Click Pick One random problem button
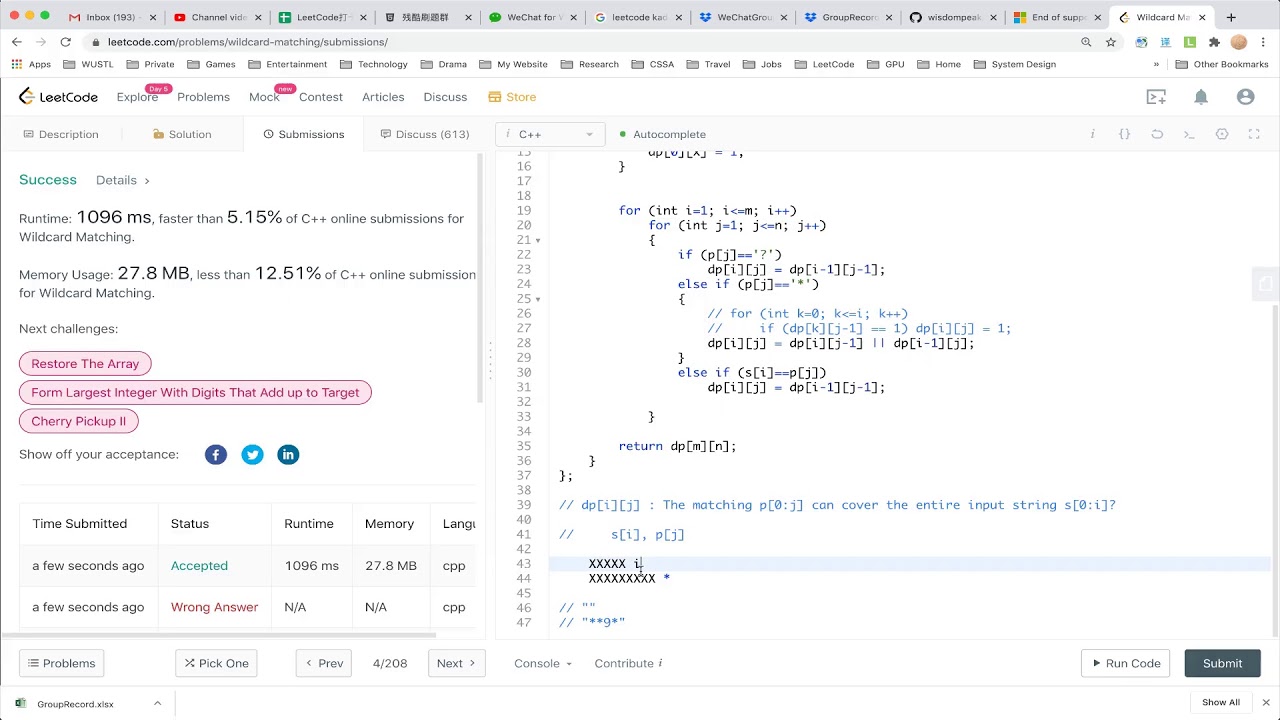The height and width of the screenshot is (720, 1280). (217, 663)
